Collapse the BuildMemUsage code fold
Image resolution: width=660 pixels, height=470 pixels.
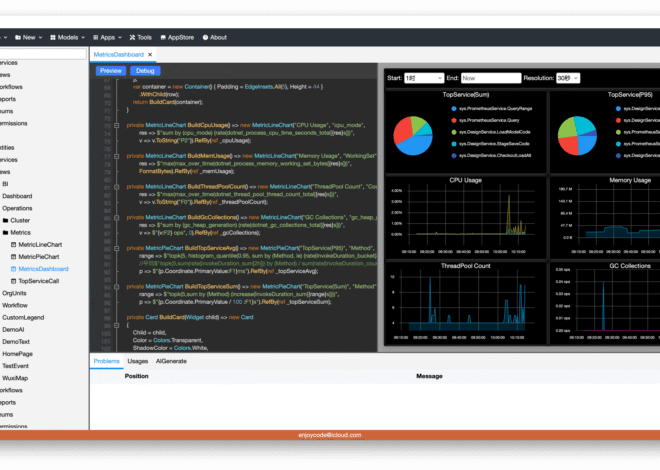117,156
